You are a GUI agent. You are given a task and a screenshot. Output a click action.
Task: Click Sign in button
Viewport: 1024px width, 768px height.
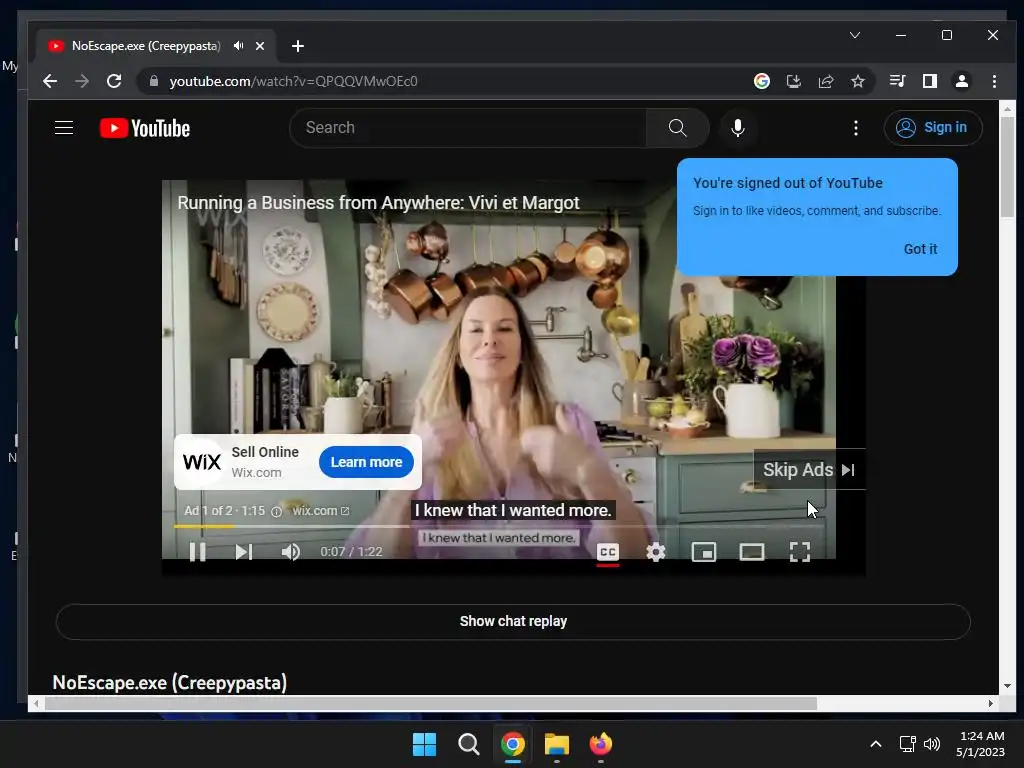(933, 127)
